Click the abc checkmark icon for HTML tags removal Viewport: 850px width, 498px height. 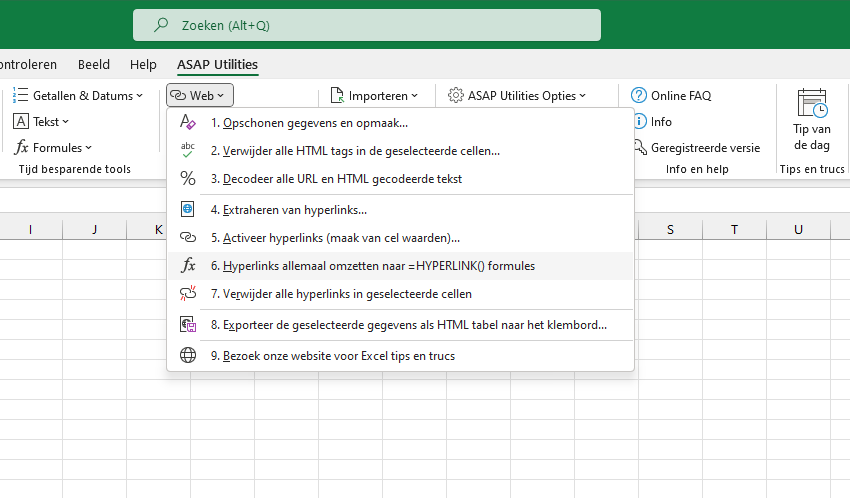click(188, 150)
